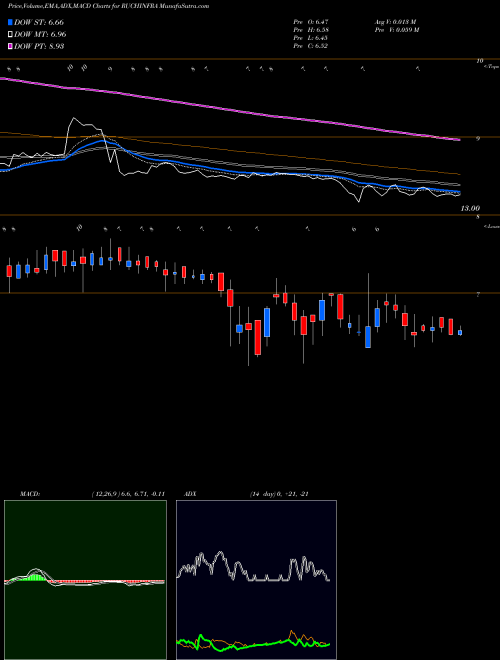Open the green MACD histogram panel
The width and height of the screenshot is (500, 660).
coord(85,580)
